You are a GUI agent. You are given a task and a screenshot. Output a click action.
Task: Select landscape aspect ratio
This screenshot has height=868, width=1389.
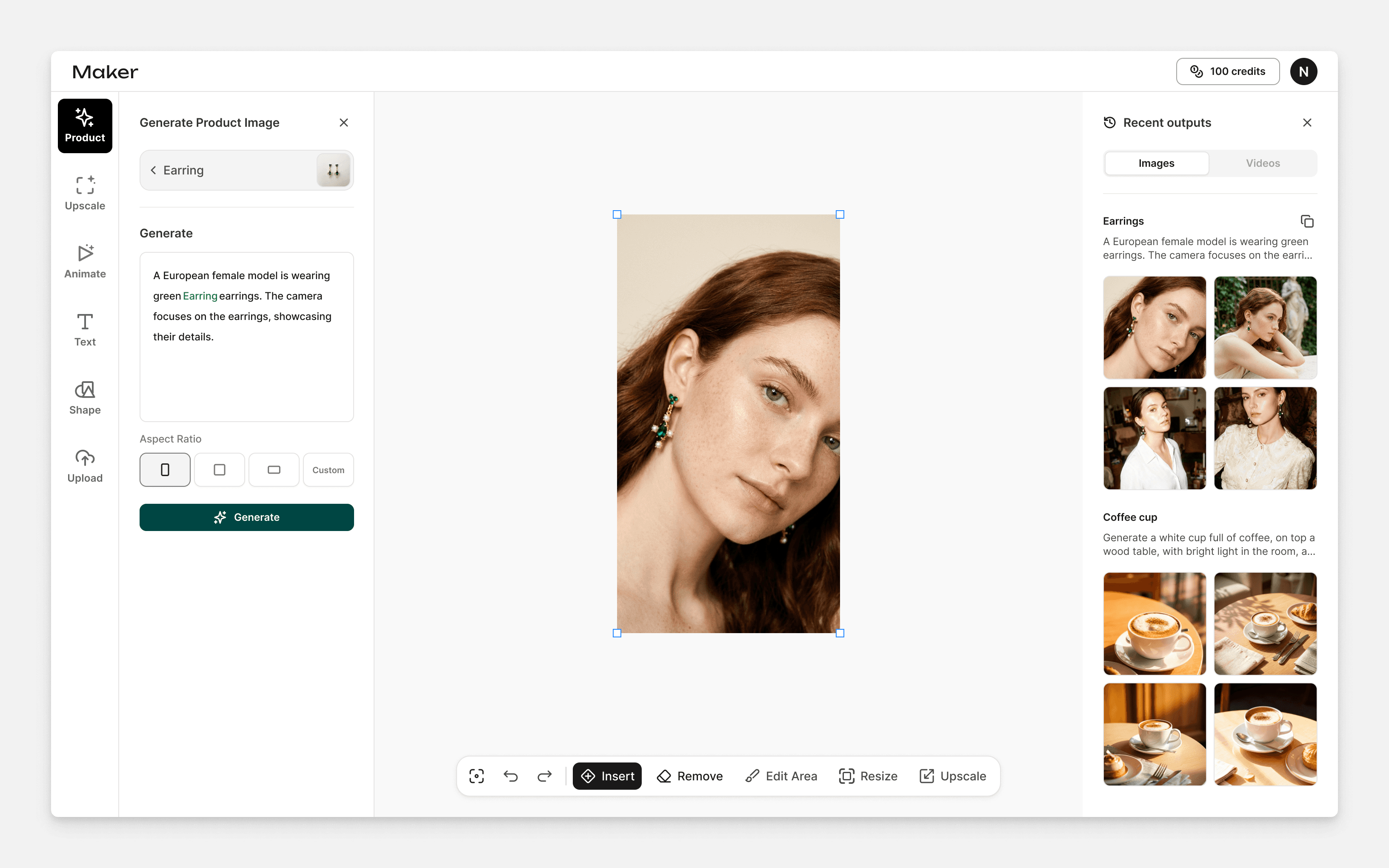[274, 470]
